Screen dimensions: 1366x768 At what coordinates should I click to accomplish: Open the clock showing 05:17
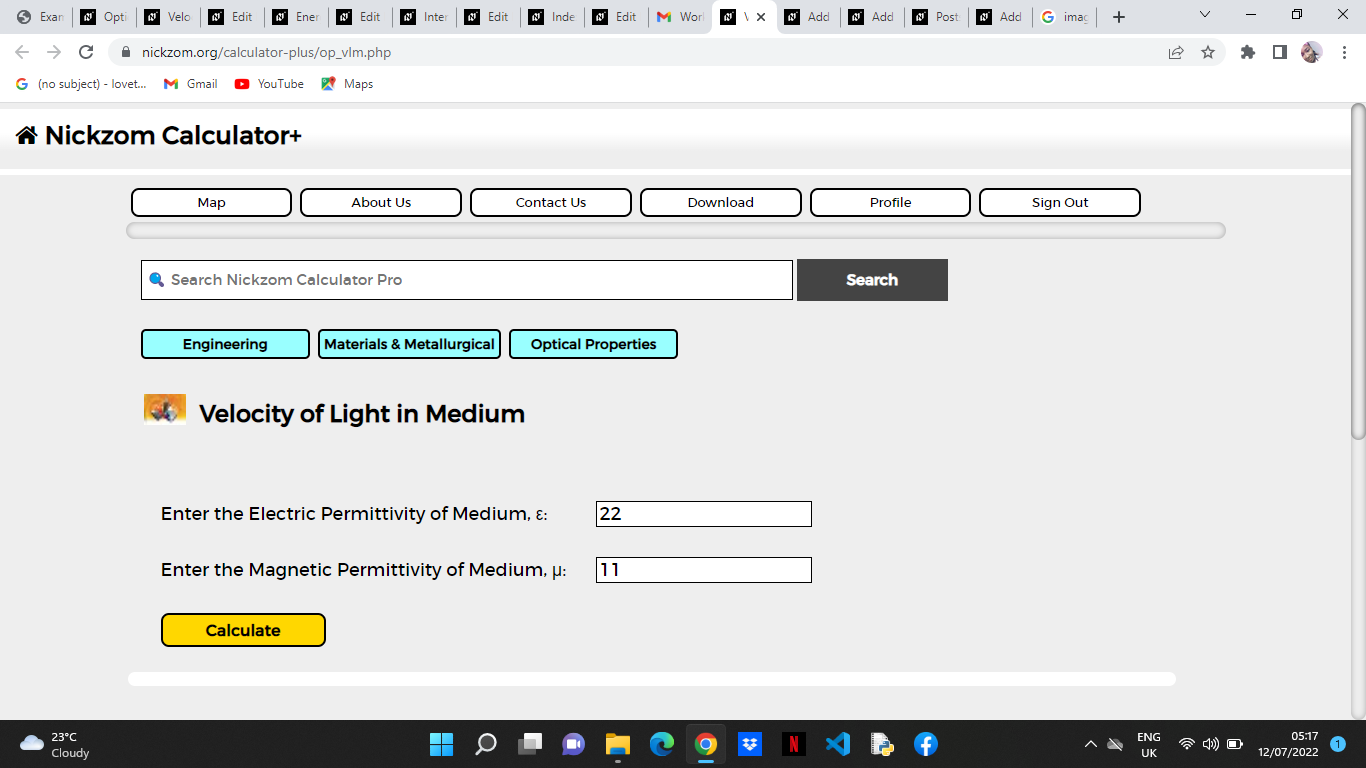pos(1288,744)
